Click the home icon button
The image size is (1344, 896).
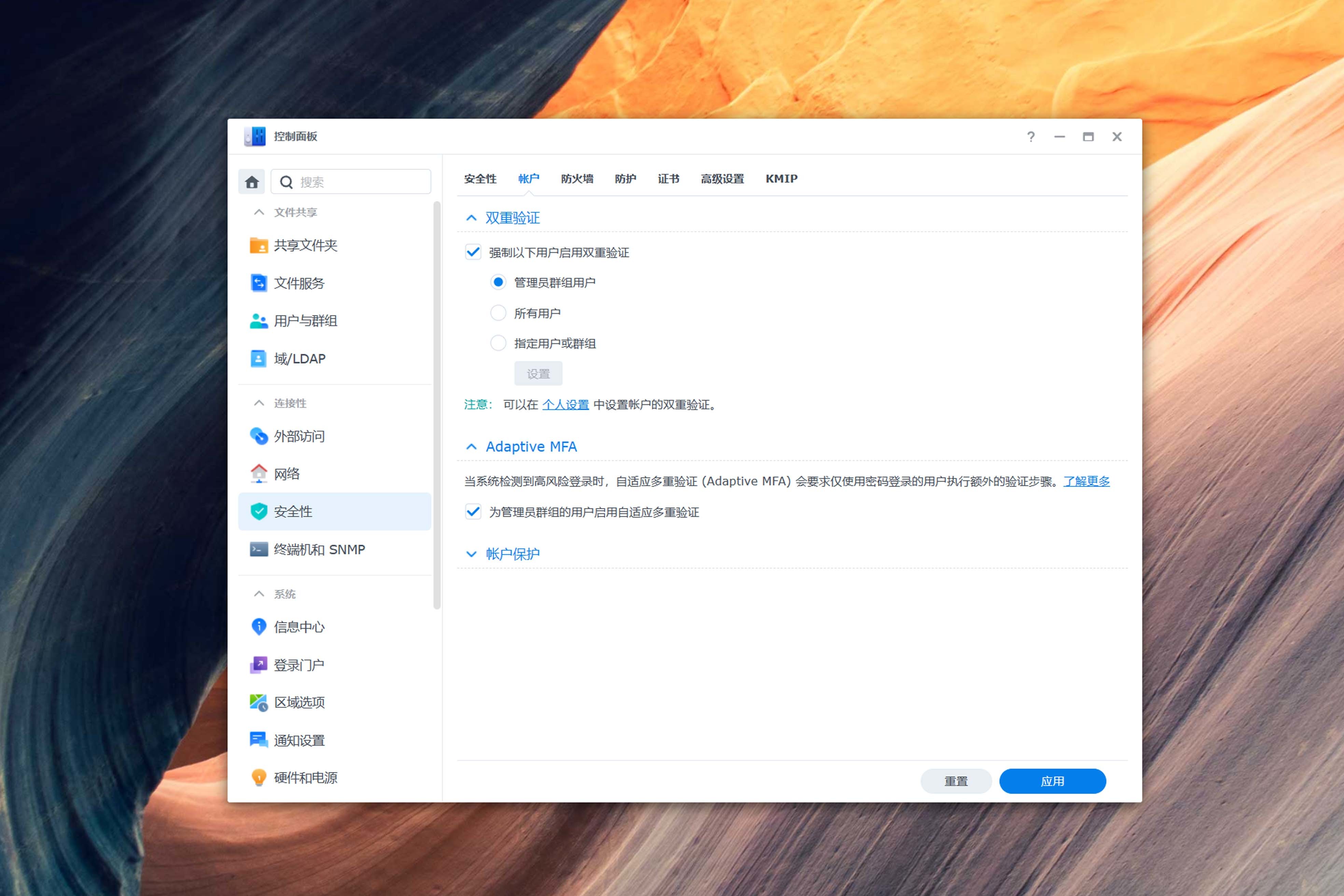click(251, 182)
